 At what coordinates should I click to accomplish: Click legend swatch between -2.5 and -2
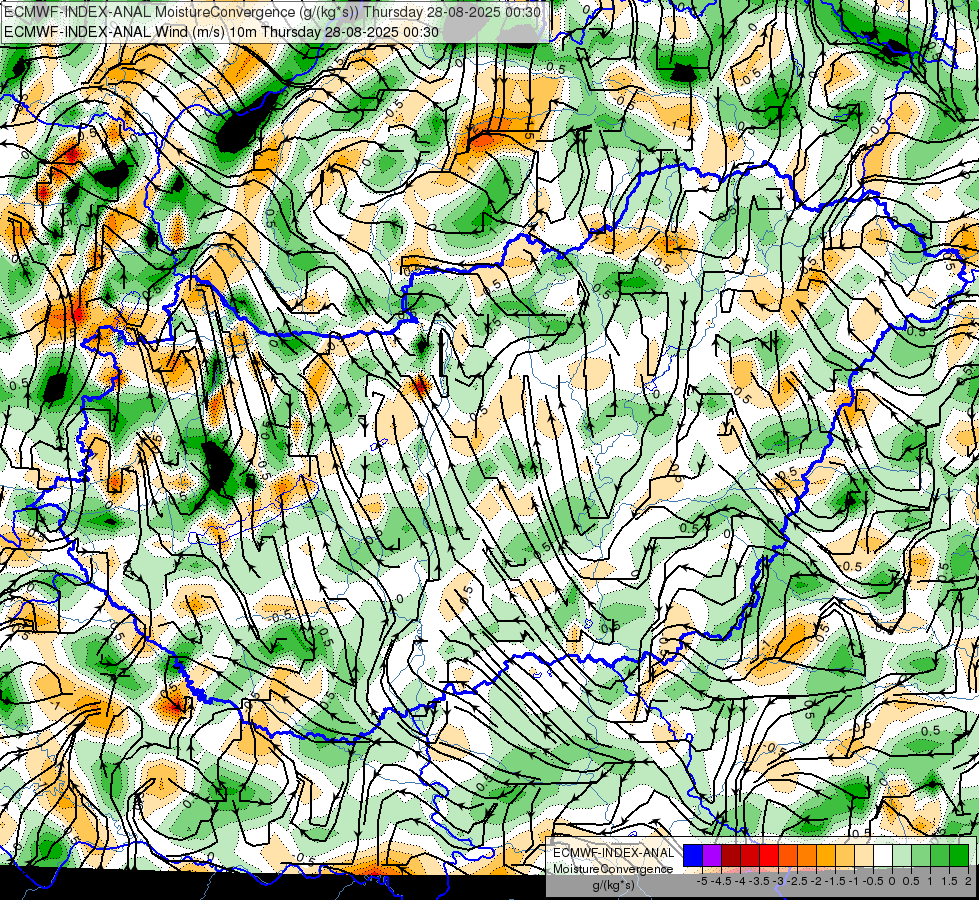tap(807, 856)
